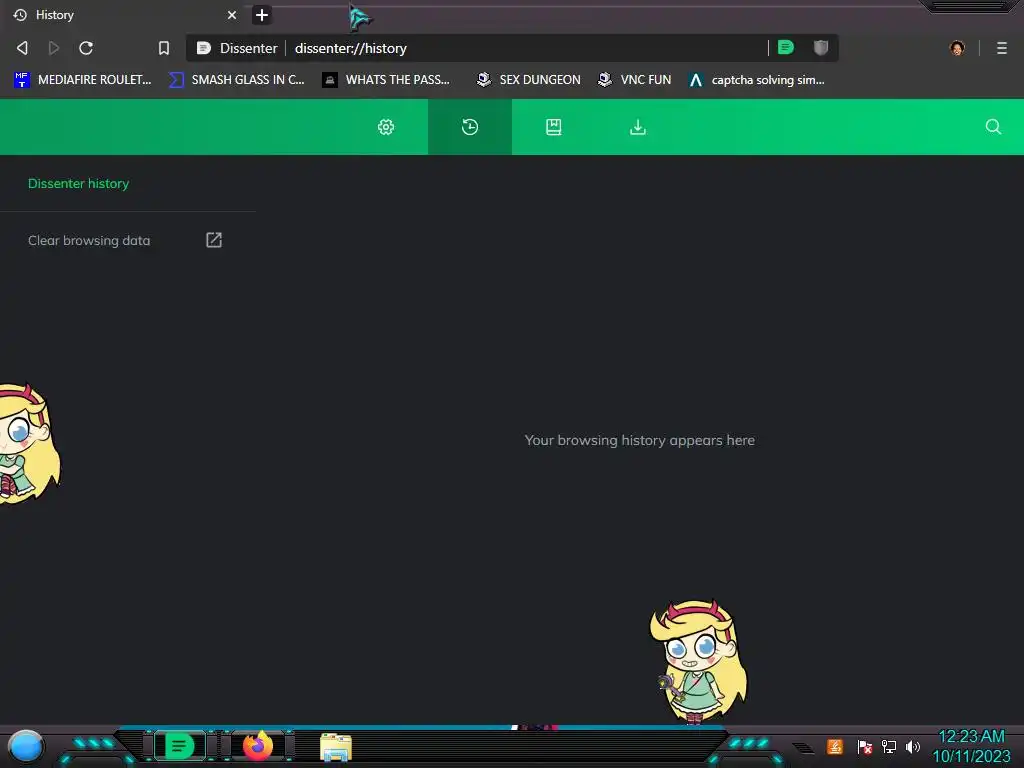Select Dissenter history in the sidebar
The width and height of the screenshot is (1024, 768).
[x=78, y=184]
